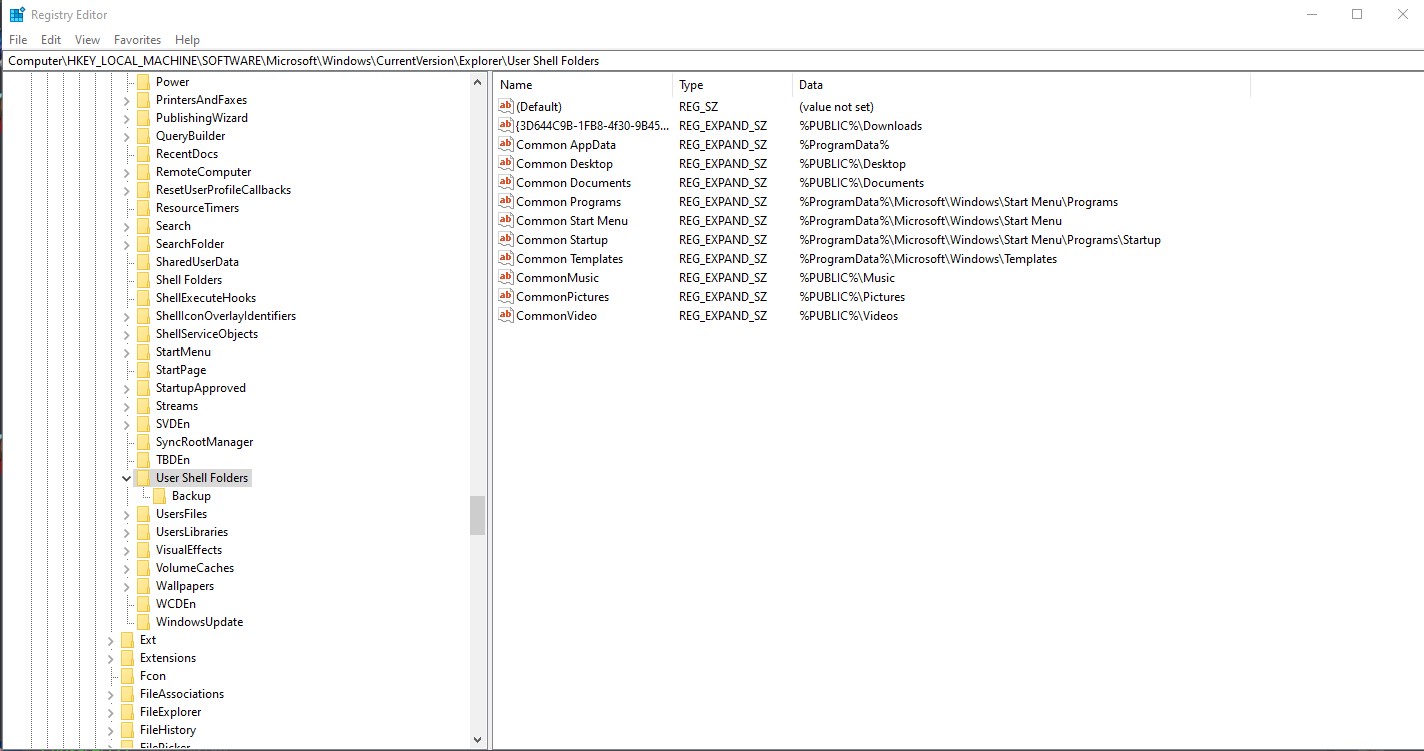Click the Common Templates value icon
This screenshot has width=1424, height=751.
coord(506,259)
